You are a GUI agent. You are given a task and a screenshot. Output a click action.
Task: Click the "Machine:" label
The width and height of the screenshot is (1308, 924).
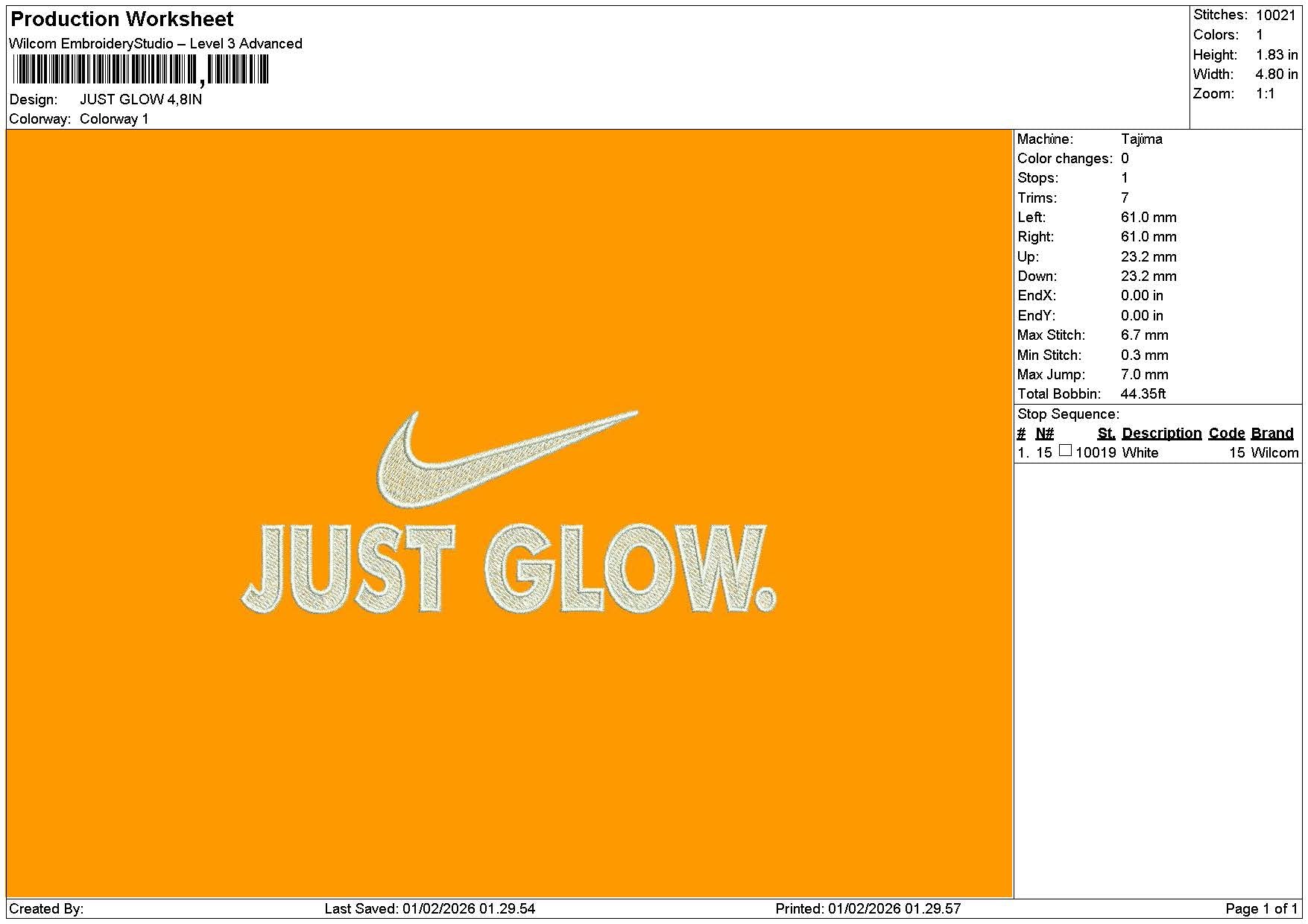(1046, 139)
